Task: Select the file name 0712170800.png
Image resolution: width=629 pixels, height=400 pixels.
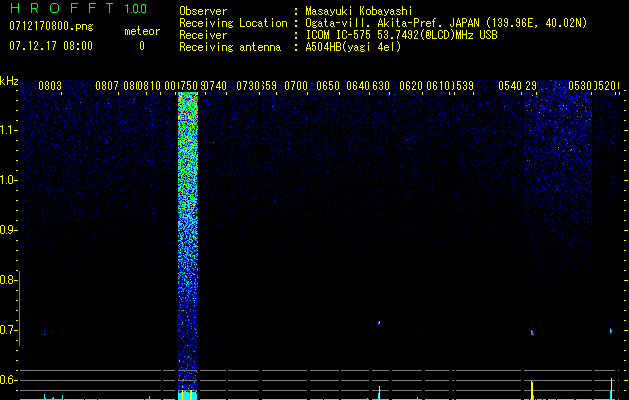Action: 51,27
